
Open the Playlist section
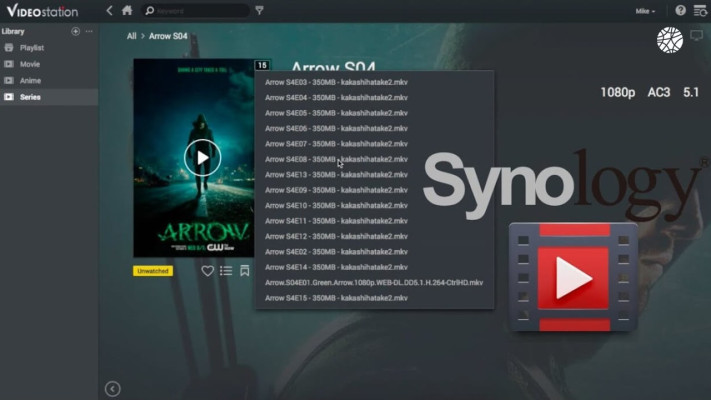coord(32,48)
